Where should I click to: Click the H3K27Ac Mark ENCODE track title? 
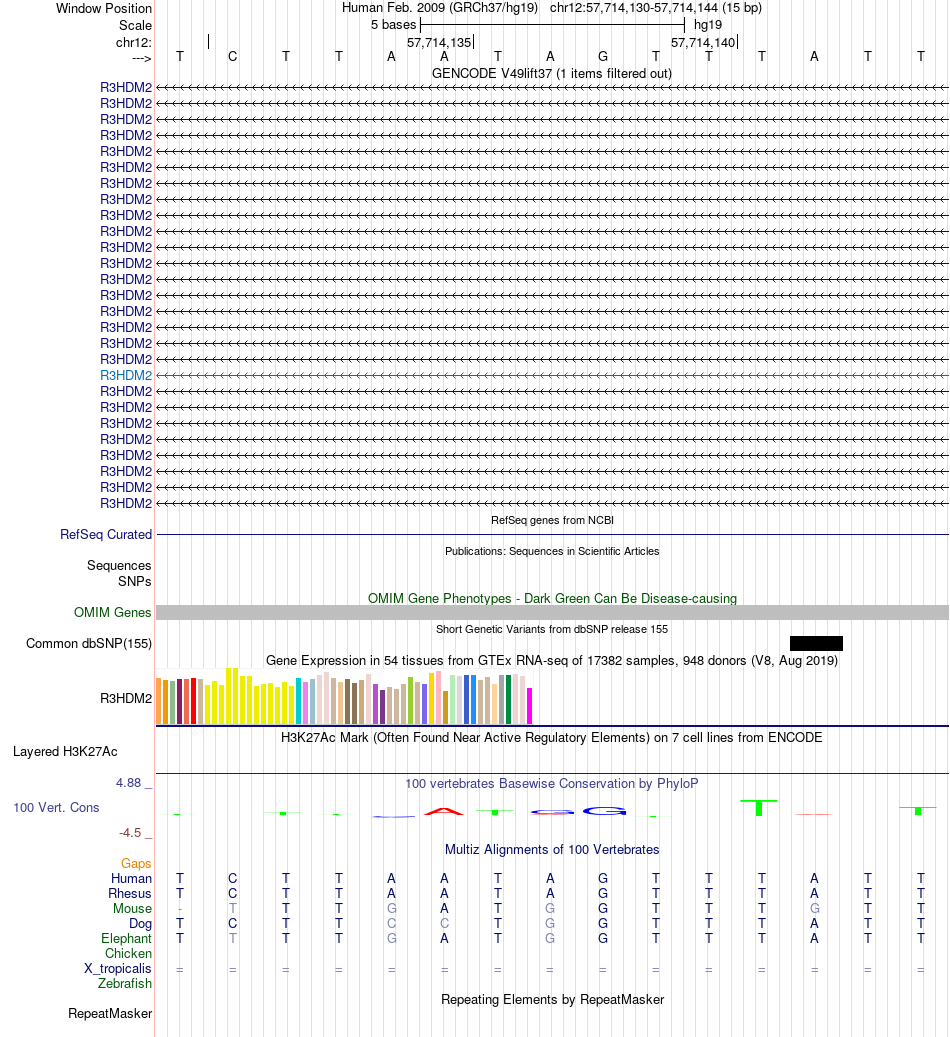pos(552,737)
